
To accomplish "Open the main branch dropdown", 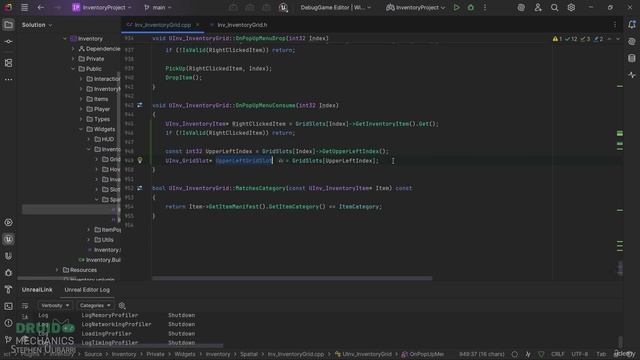I will (x=158, y=7).
